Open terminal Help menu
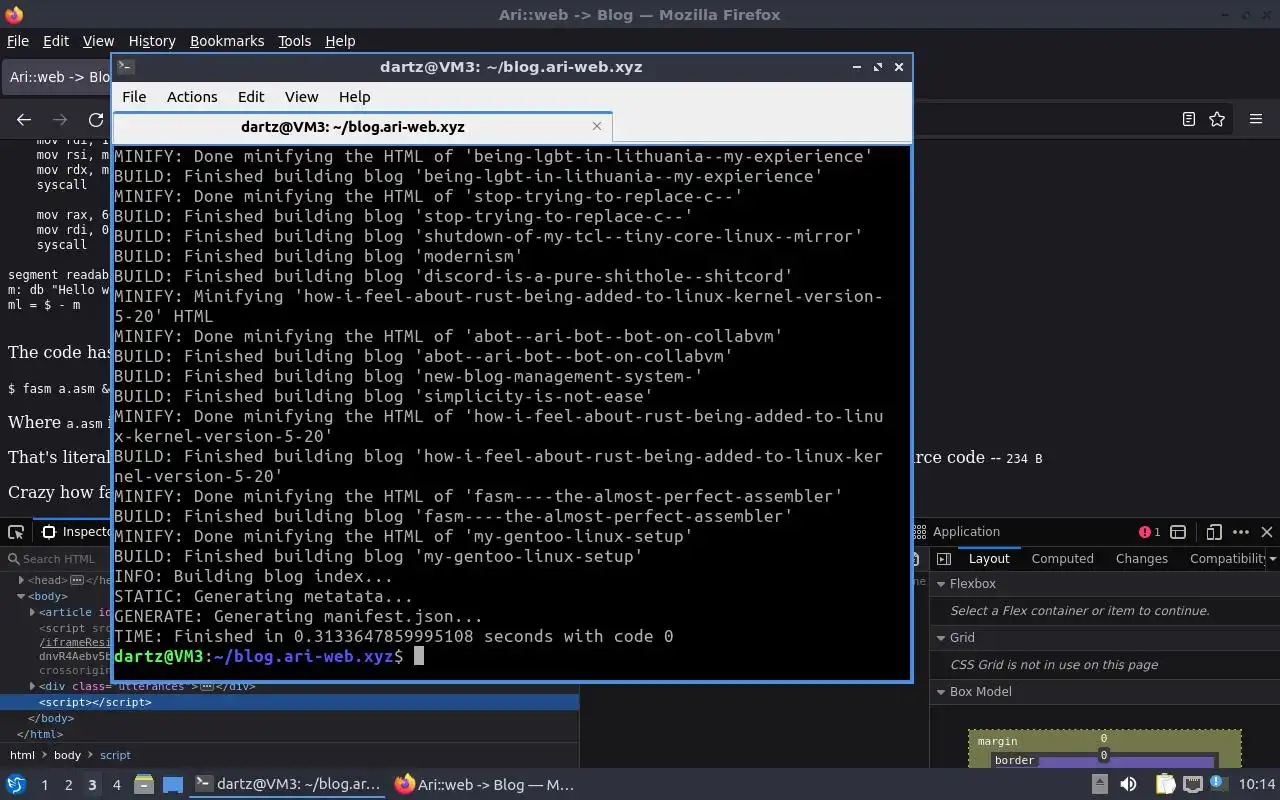1280x800 pixels. (354, 97)
